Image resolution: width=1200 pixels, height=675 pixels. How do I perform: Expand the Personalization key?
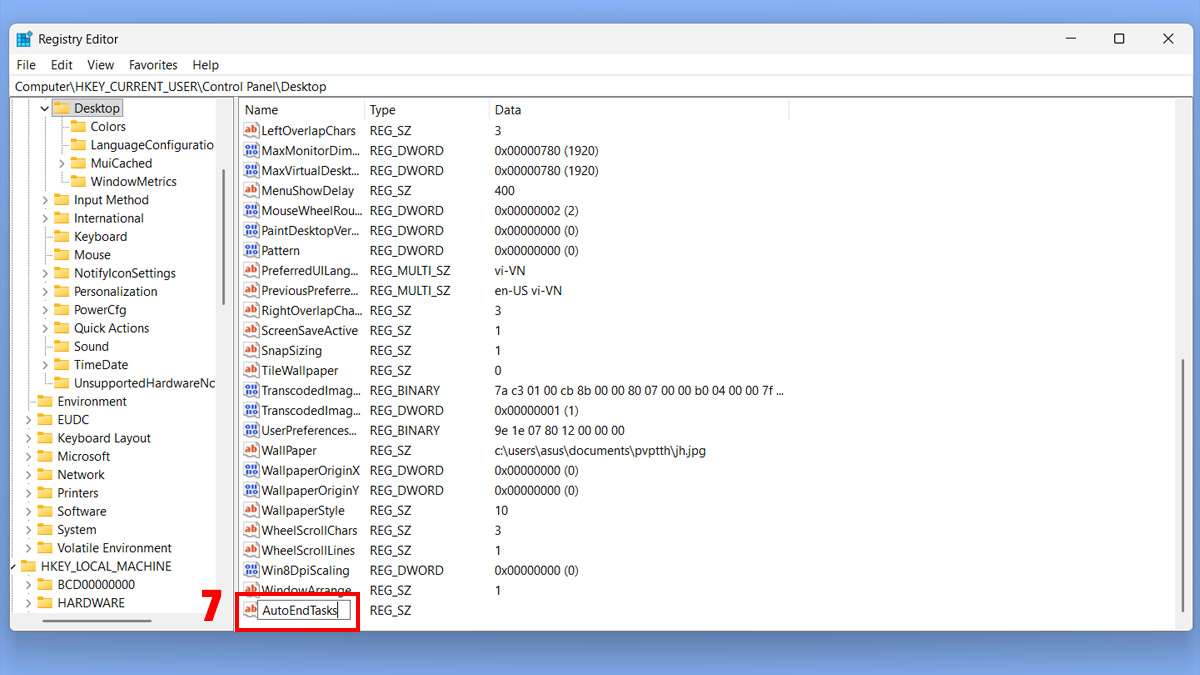(45, 292)
